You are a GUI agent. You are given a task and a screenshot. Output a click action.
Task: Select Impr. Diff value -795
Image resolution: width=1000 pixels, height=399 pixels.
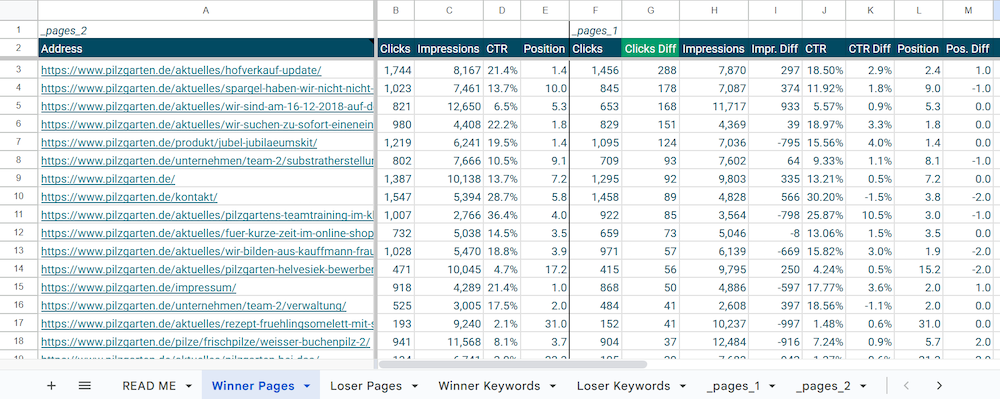pyautogui.click(x=776, y=143)
